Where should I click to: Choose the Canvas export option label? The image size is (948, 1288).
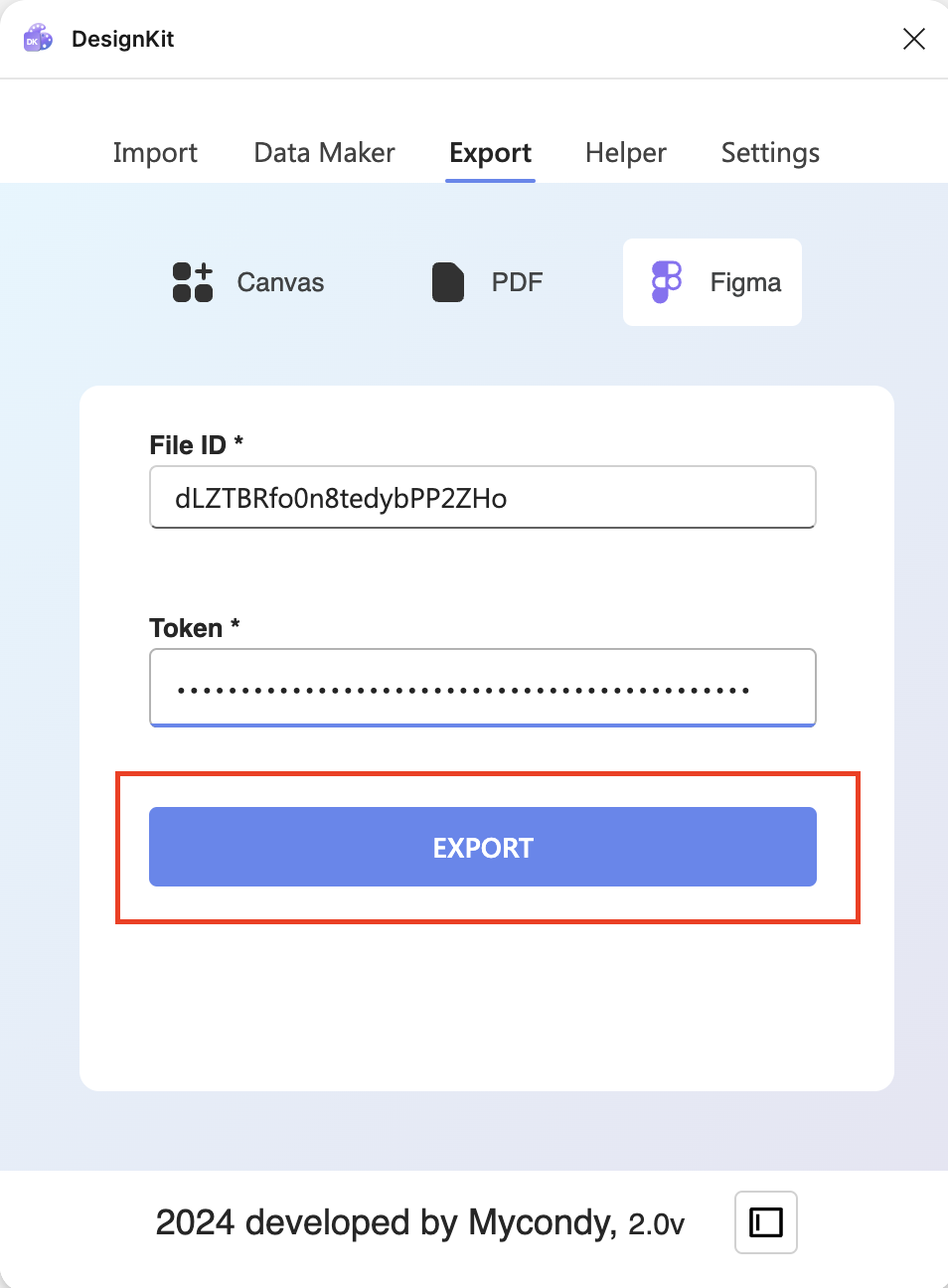click(280, 282)
